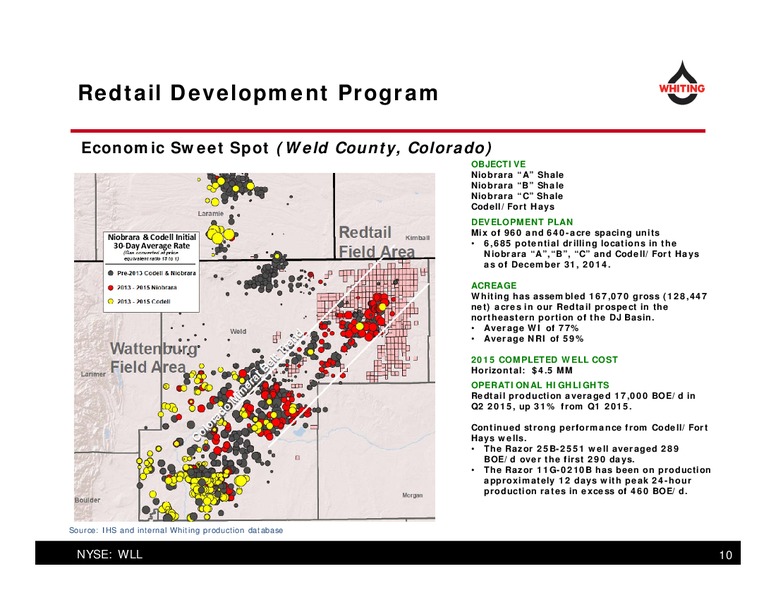Click the 'Kimball' county label on map
This screenshot has width=776, height=600.
coord(417,238)
